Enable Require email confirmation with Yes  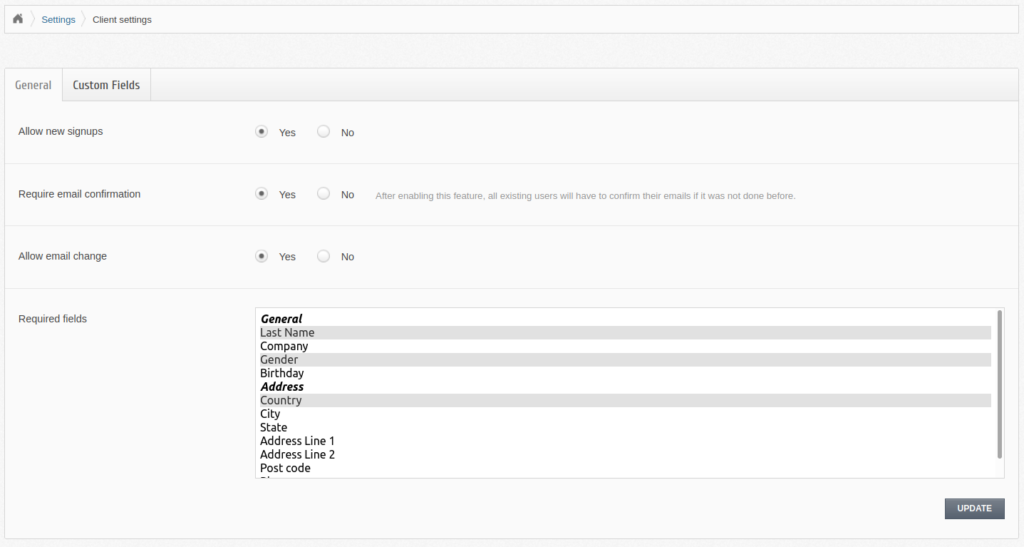coord(262,194)
